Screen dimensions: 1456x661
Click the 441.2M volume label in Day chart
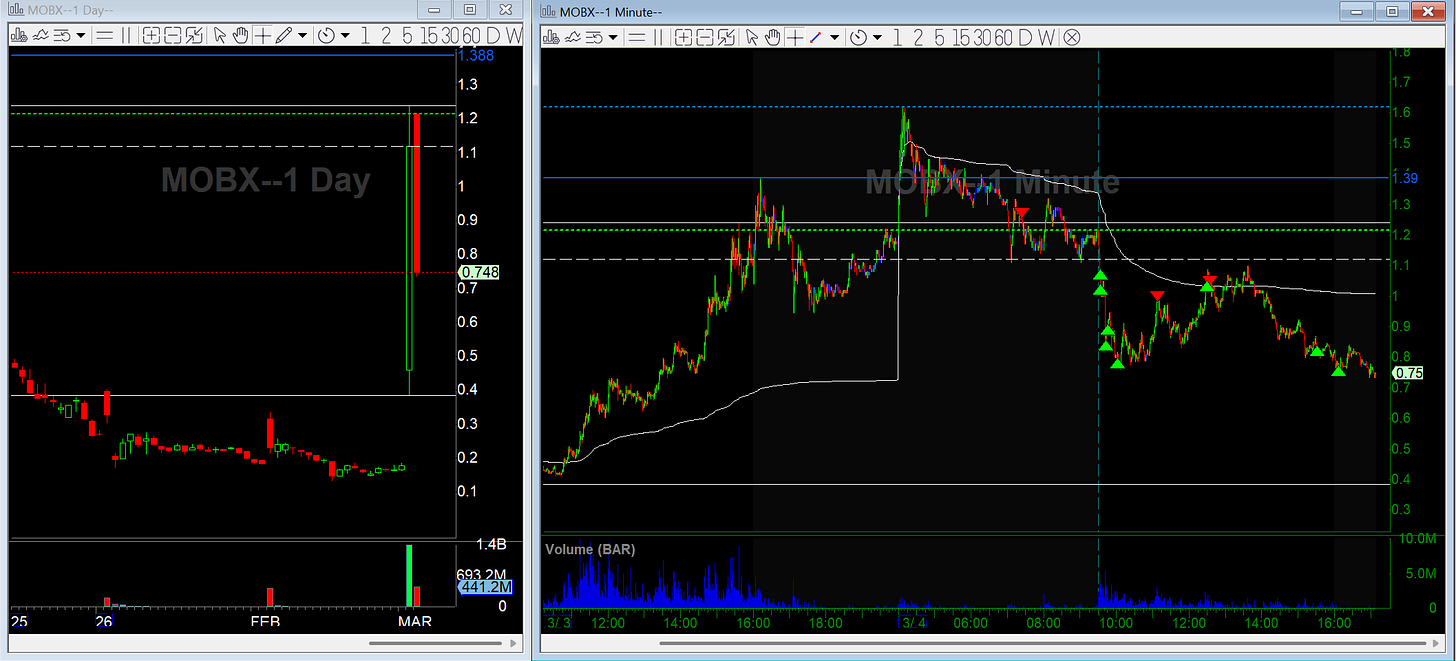485,587
